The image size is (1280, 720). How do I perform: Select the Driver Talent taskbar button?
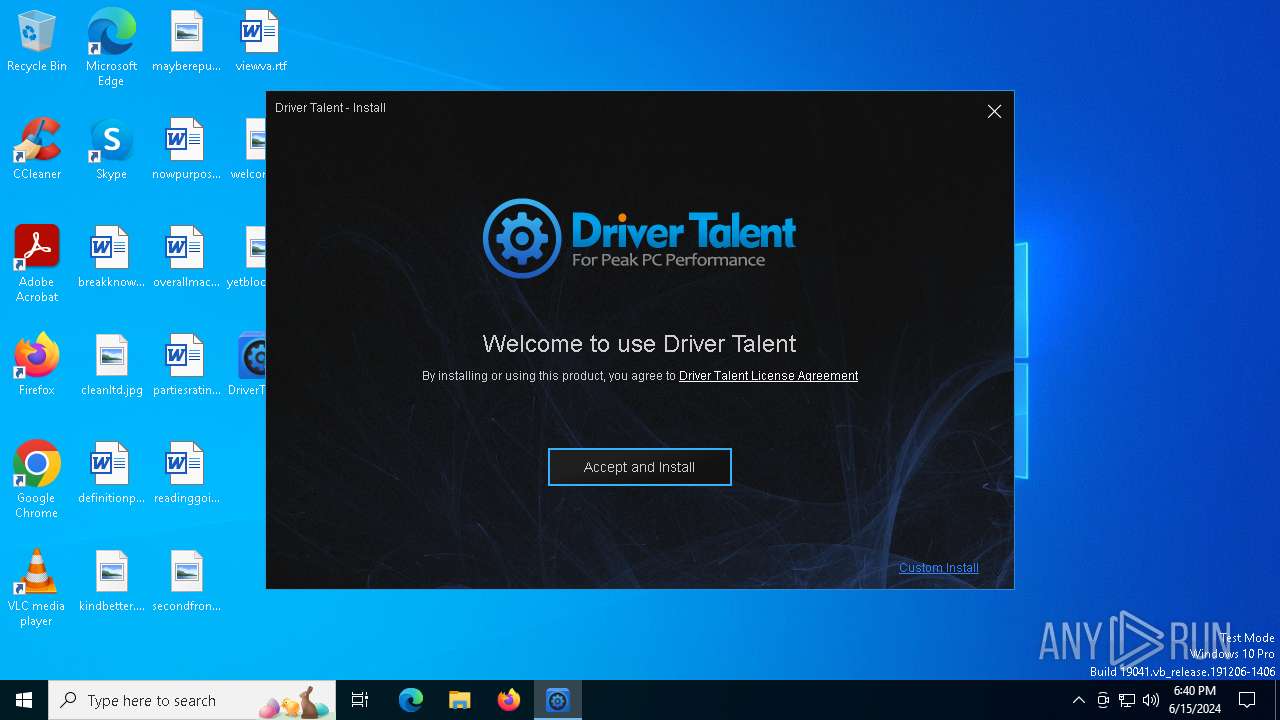coord(557,700)
